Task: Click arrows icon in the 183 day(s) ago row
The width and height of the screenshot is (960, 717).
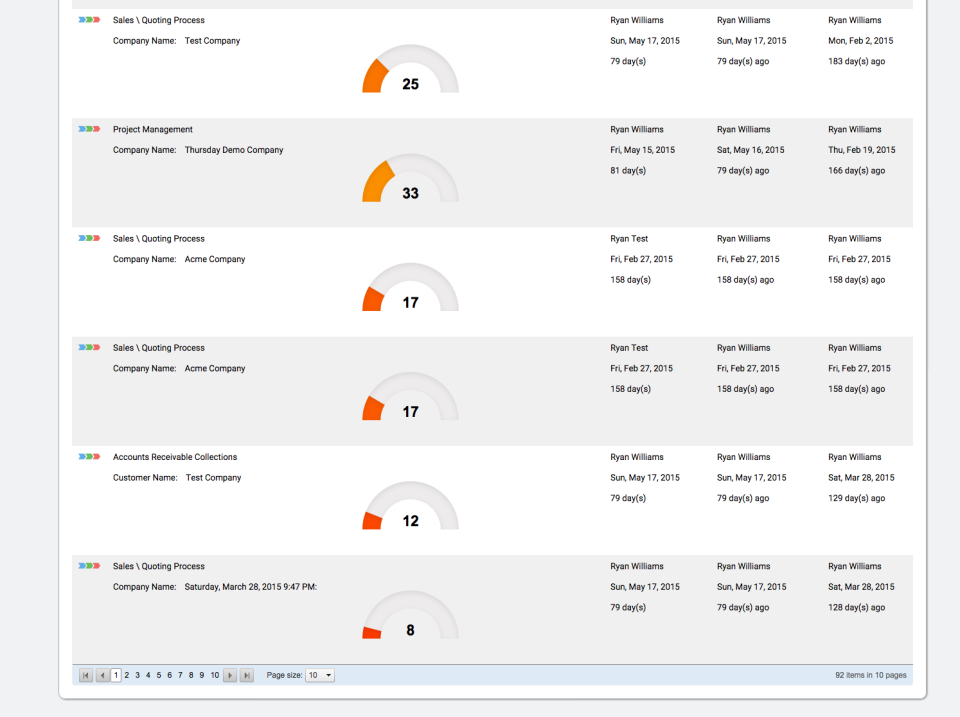Action: coord(89,20)
